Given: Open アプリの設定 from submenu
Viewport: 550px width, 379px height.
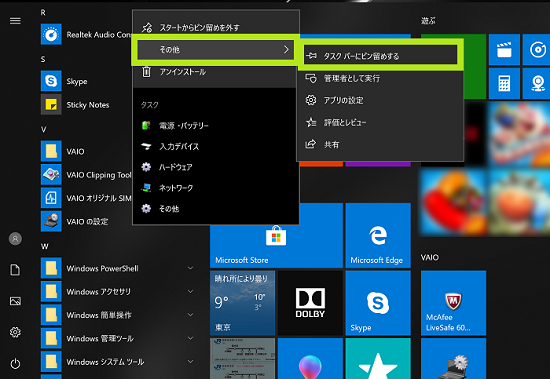Looking at the screenshot, I should 381,100.
